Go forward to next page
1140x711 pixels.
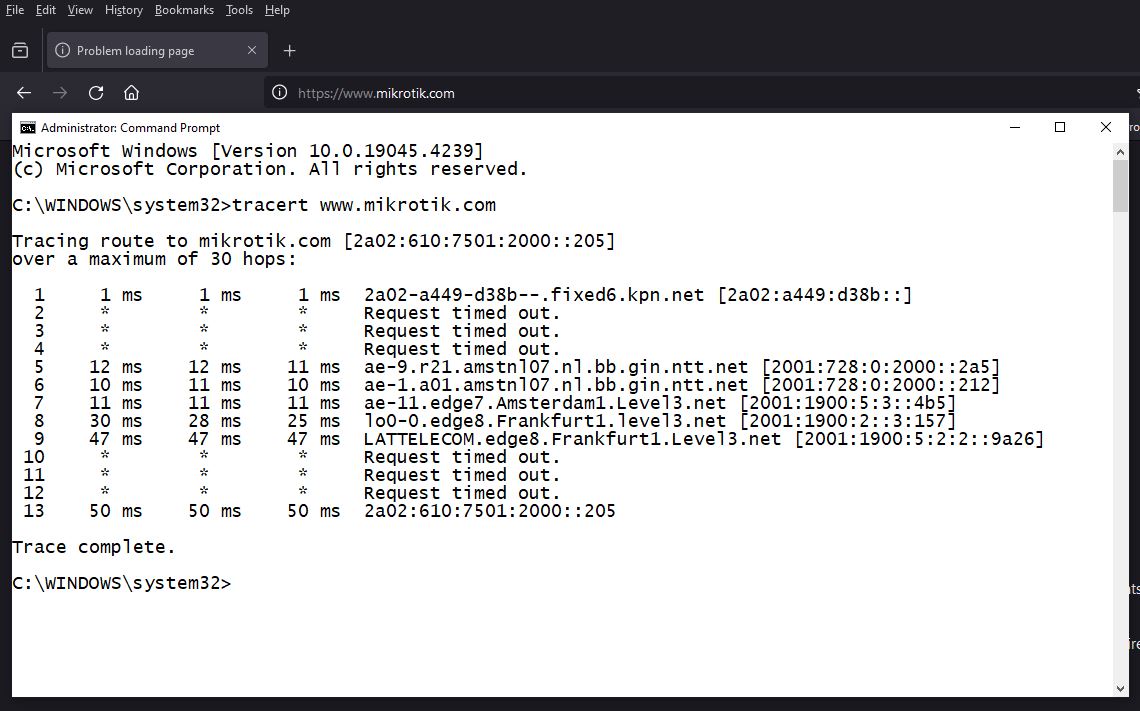click(60, 93)
